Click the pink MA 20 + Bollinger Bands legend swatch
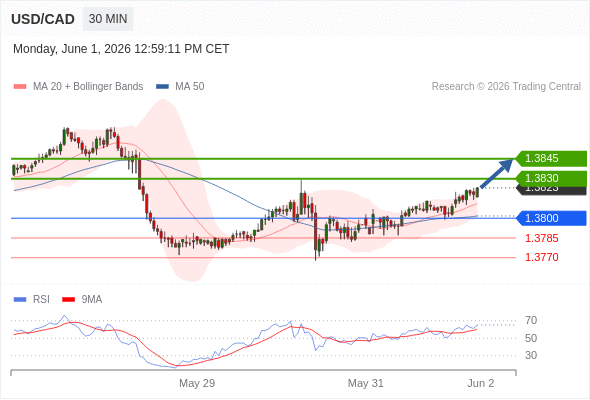Image resolution: width=590 pixels, height=400 pixels. (x=20, y=87)
